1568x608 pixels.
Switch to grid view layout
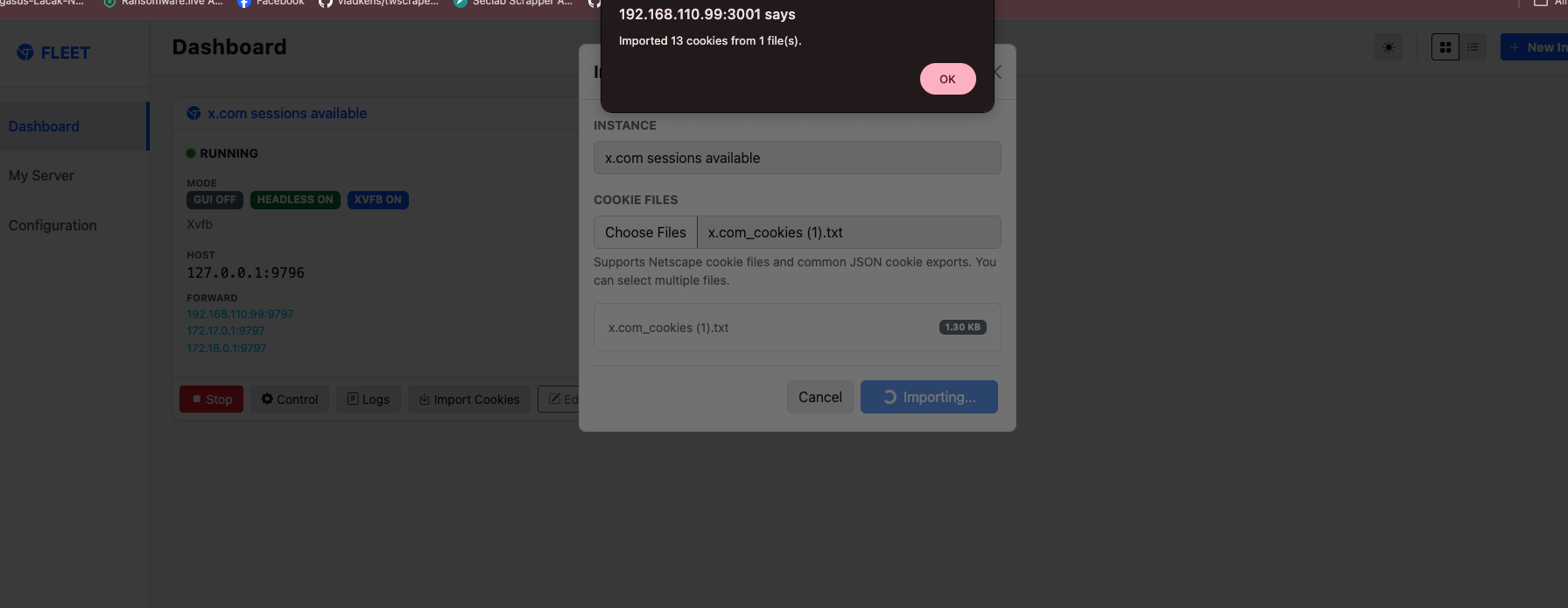tap(1445, 47)
